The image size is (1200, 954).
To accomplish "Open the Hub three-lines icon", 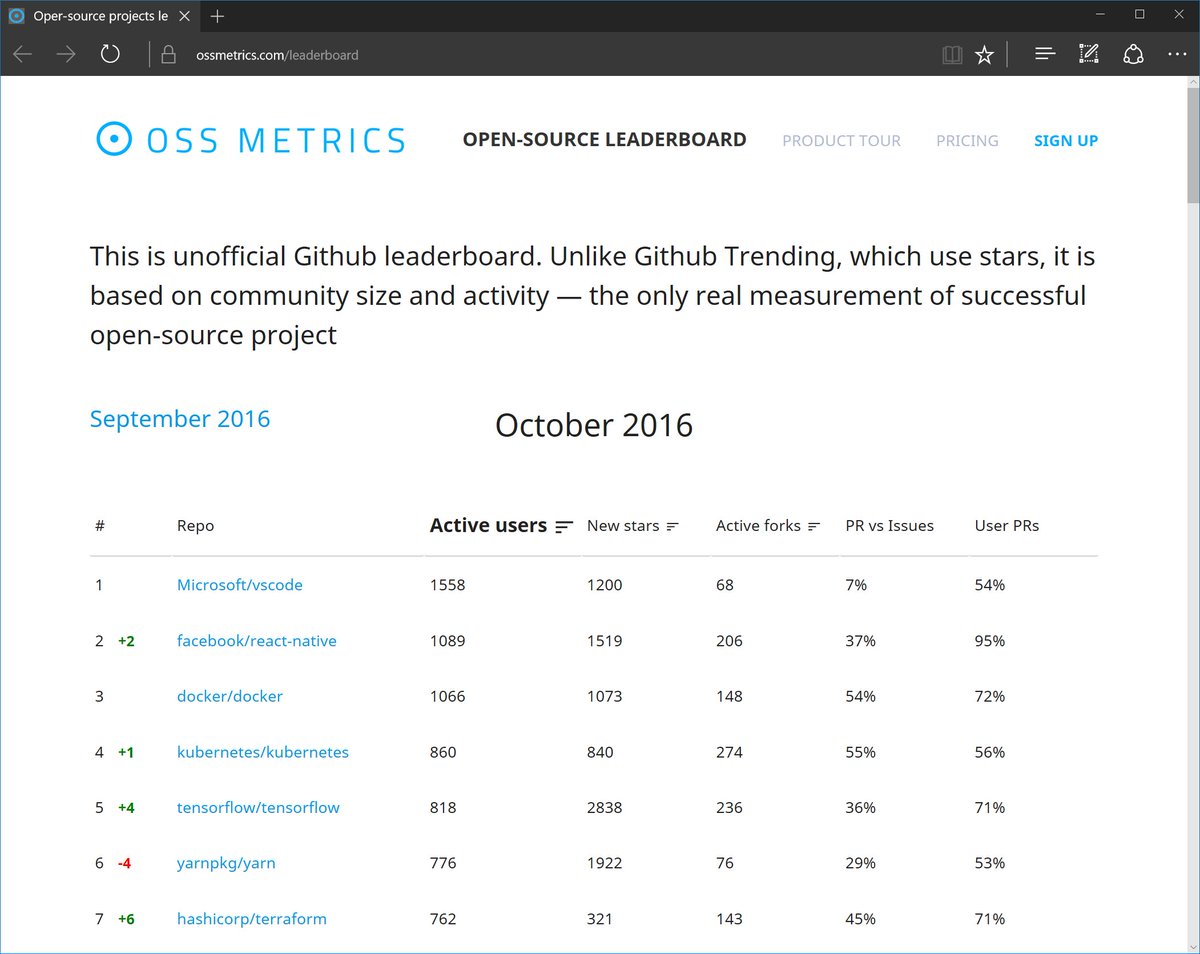I will [x=1045, y=54].
